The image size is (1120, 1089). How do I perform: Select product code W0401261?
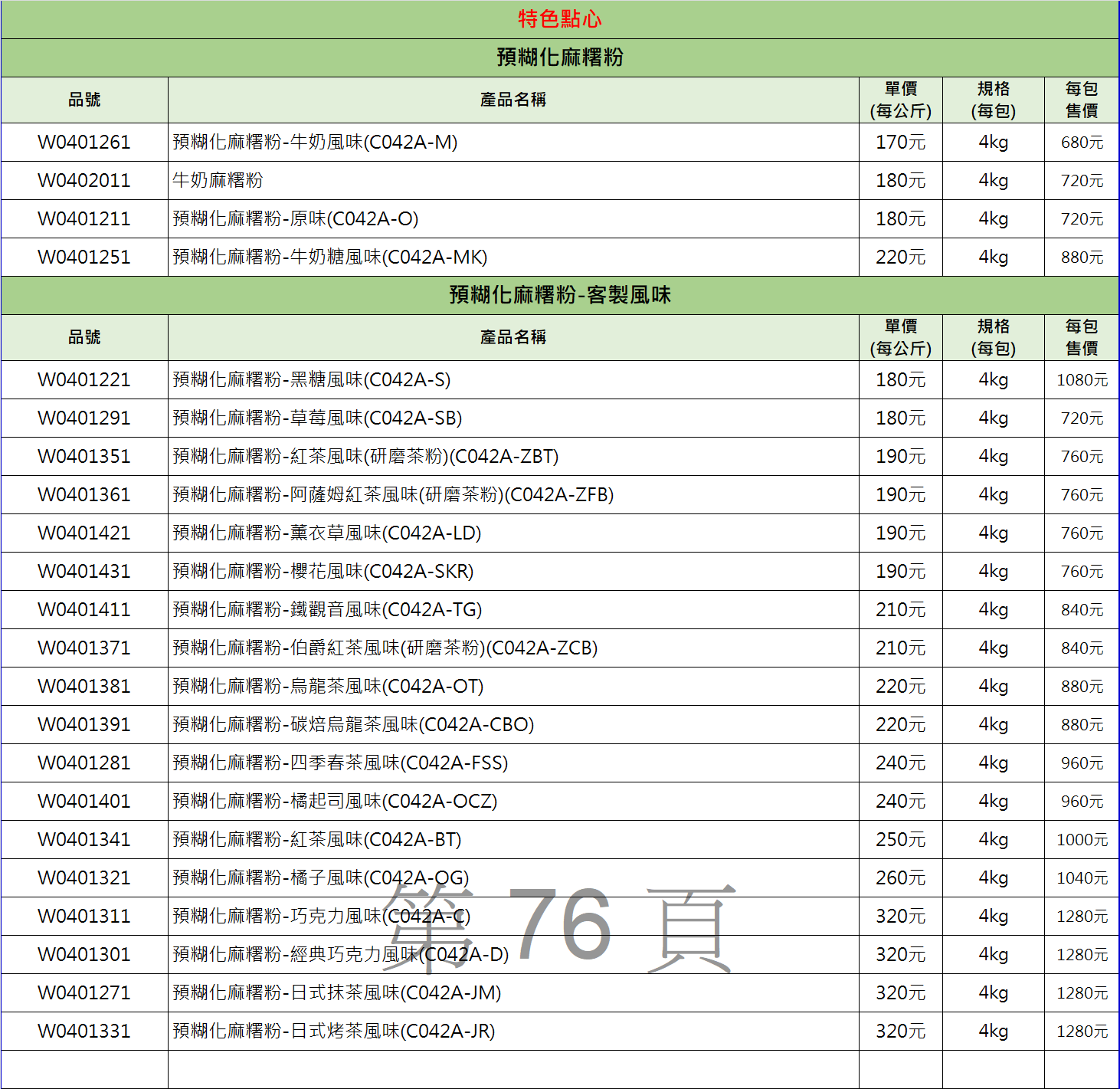click(84, 143)
